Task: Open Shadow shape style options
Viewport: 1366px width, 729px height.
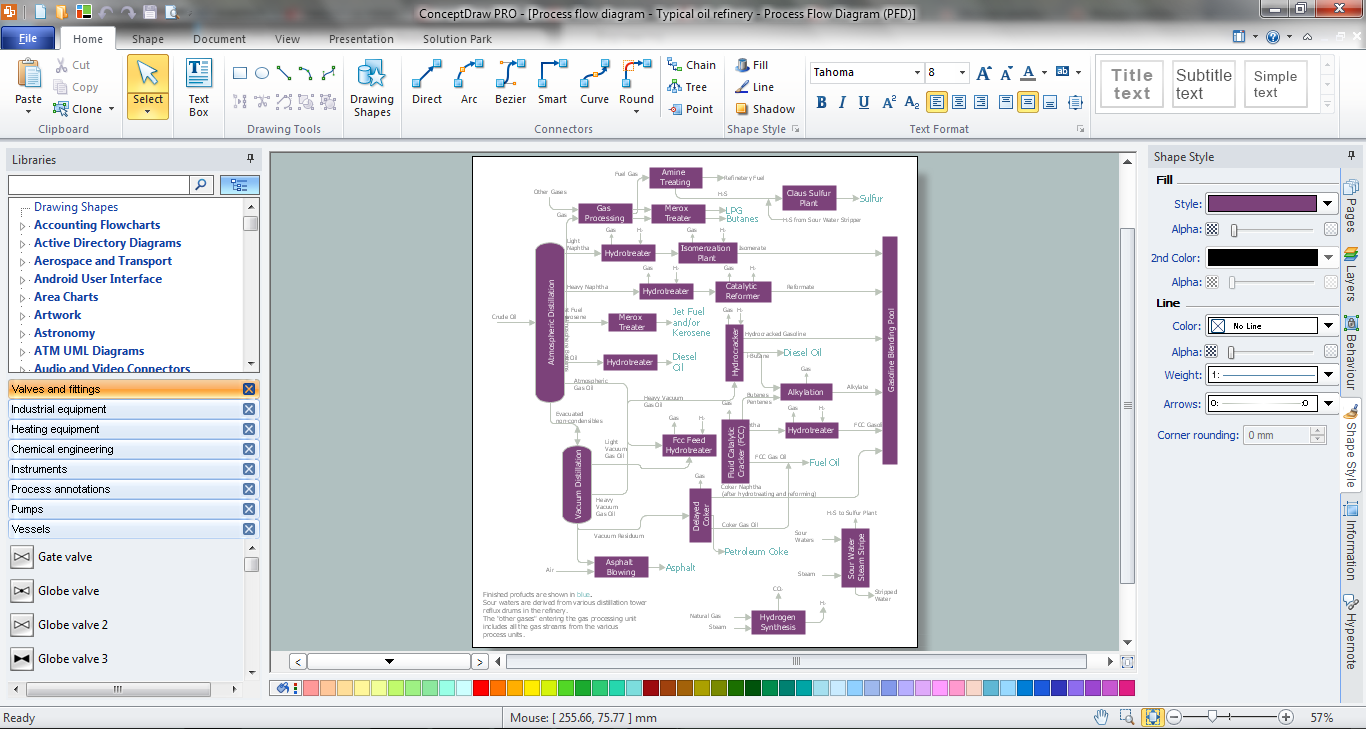Action: 765,109
